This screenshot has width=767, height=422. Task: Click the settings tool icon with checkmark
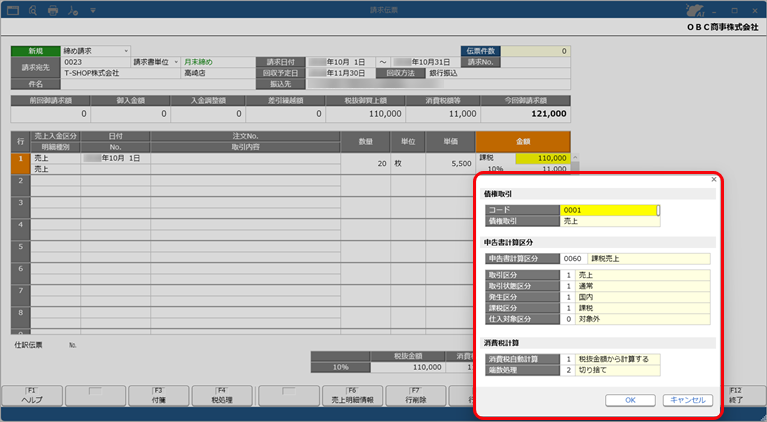pos(73,10)
